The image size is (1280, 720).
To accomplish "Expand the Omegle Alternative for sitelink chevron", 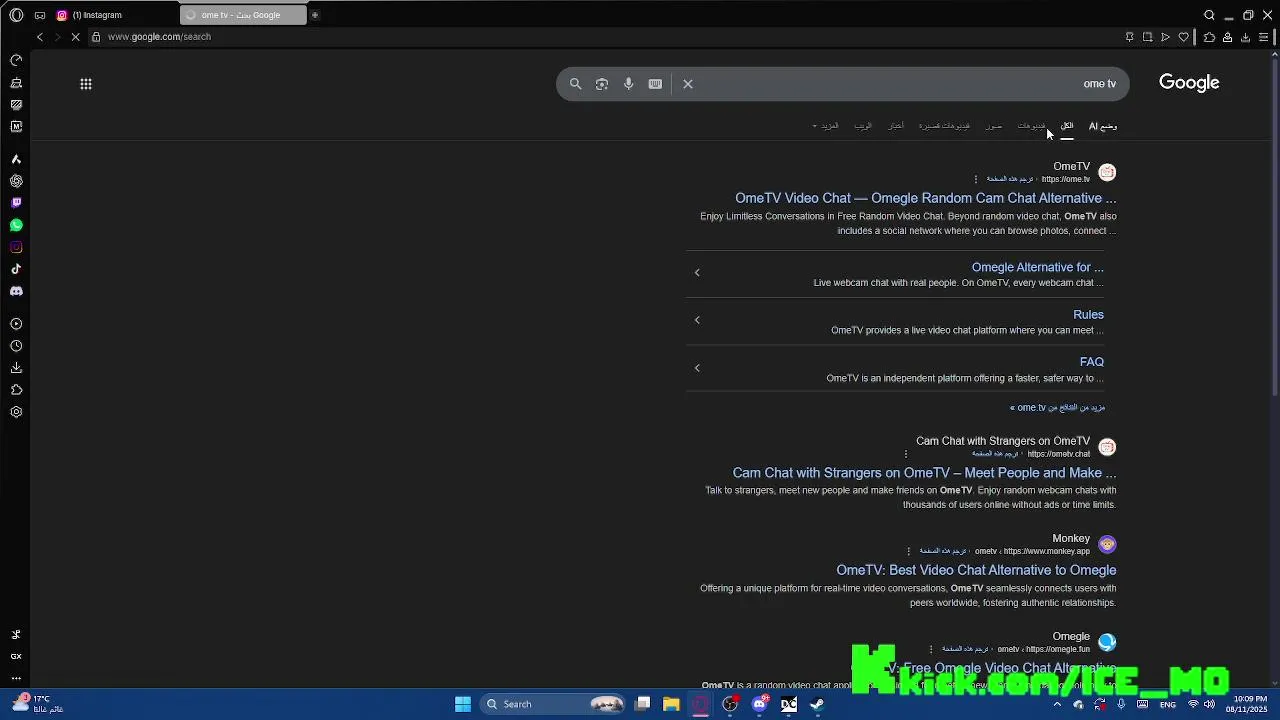I will (x=697, y=272).
